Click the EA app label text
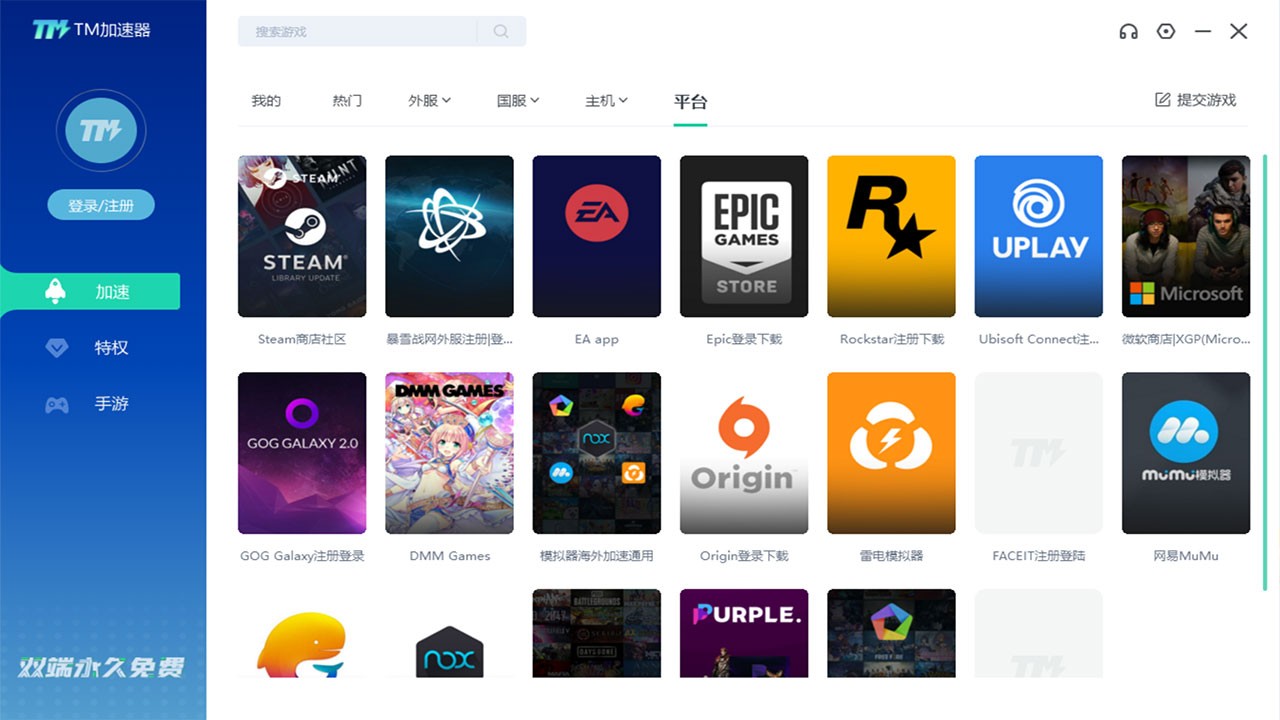Screen dimensions: 1280x720 pos(597,339)
